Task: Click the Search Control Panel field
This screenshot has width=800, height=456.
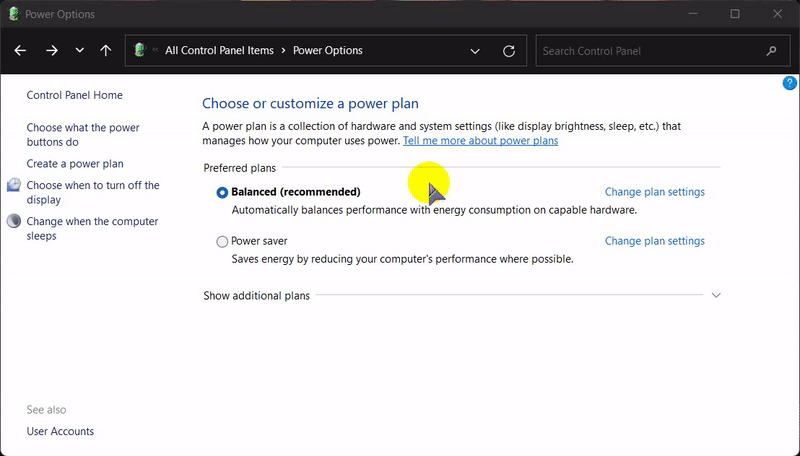Action: (650, 51)
